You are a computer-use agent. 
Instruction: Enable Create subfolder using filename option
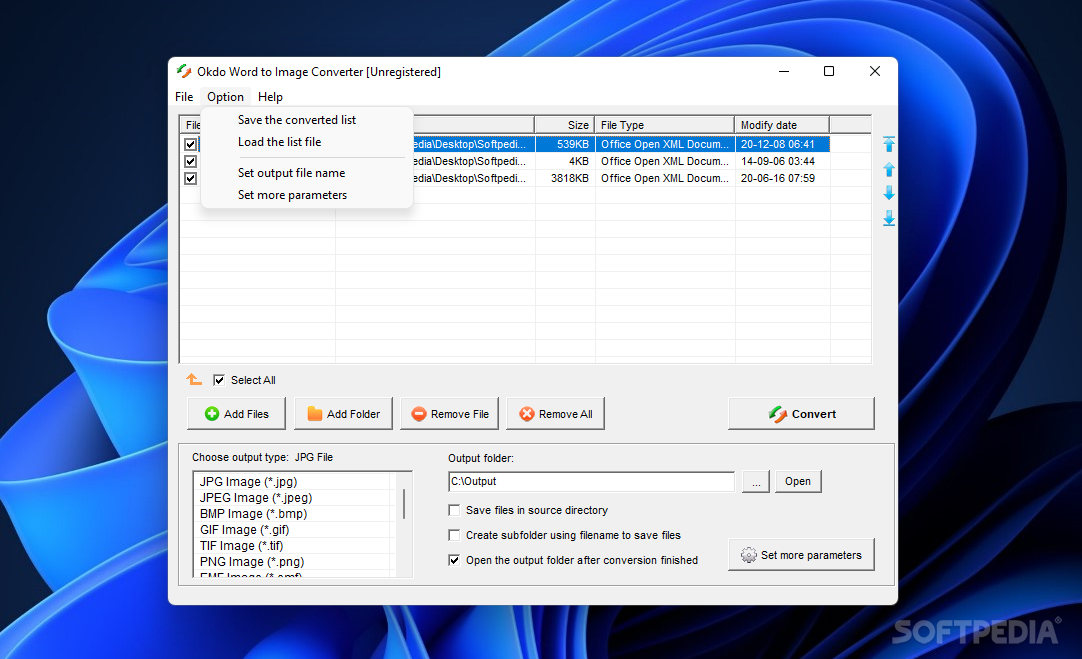pyautogui.click(x=454, y=535)
